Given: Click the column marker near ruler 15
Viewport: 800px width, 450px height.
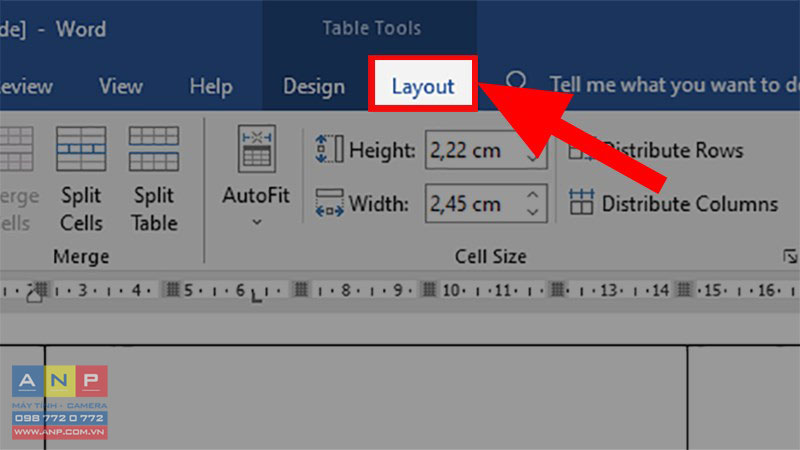Looking at the screenshot, I should (x=684, y=290).
